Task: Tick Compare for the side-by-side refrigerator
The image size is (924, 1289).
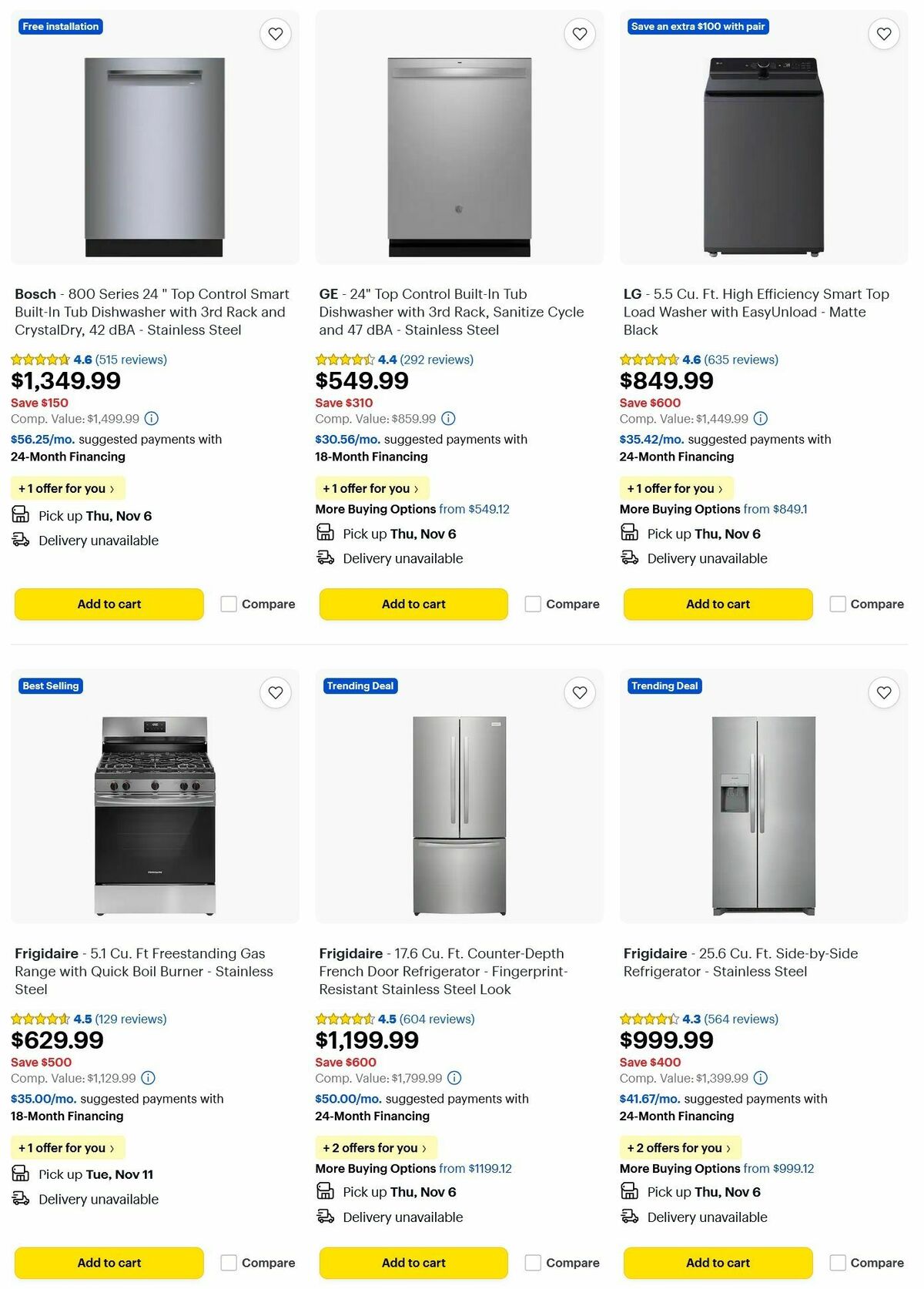Action: pyautogui.click(x=837, y=1263)
